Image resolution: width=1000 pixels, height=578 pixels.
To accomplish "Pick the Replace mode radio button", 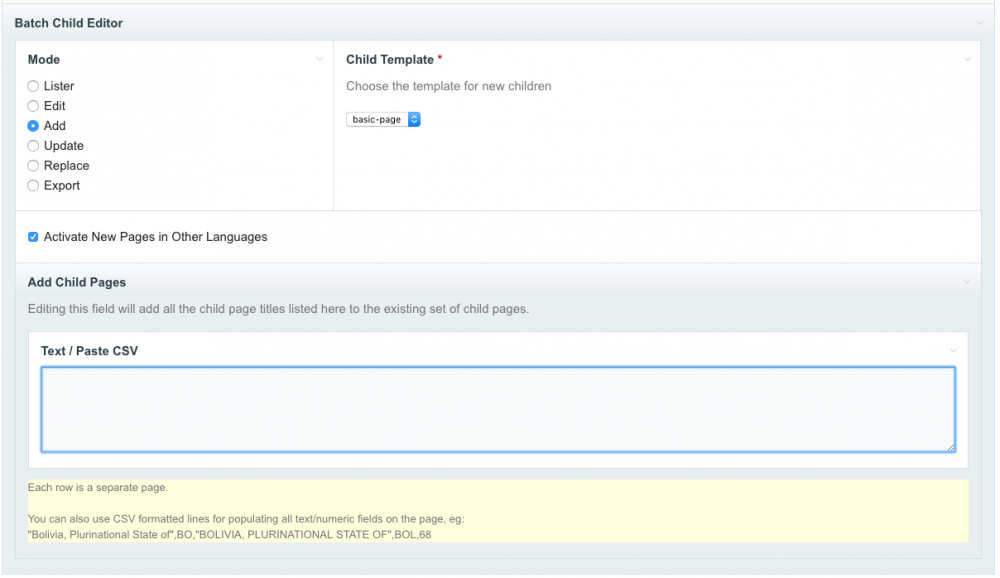I will [x=33, y=166].
